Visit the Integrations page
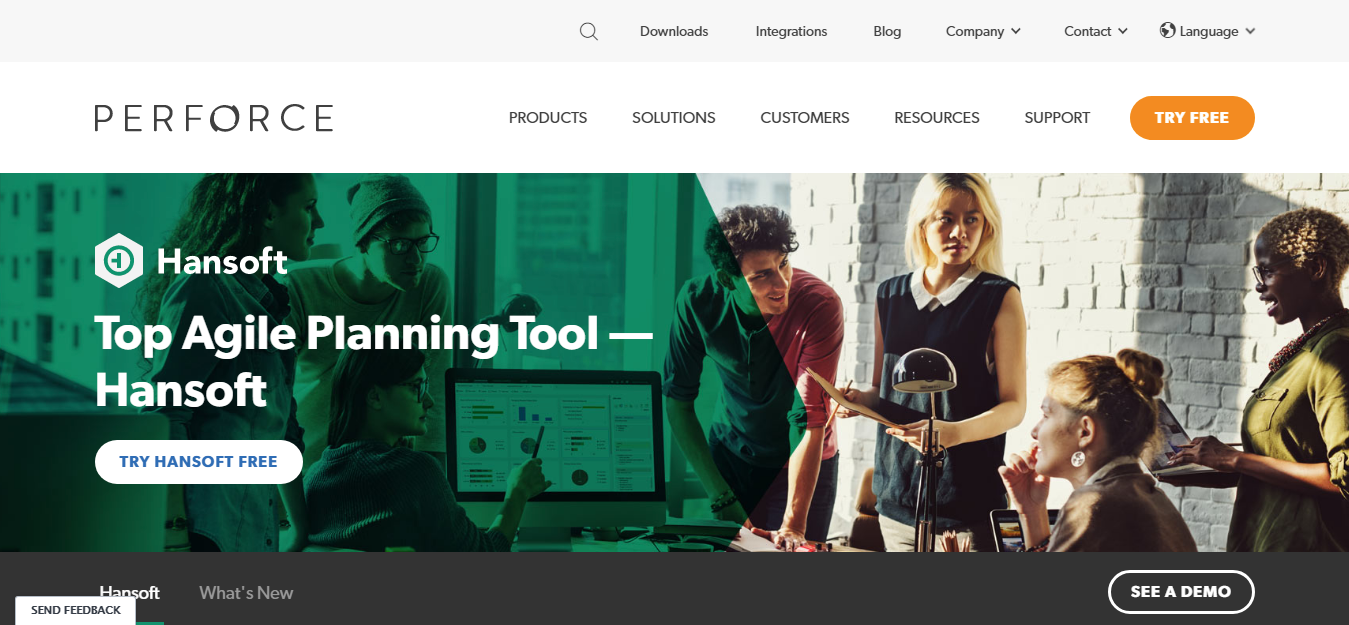1349x625 pixels. pyautogui.click(x=791, y=31)
